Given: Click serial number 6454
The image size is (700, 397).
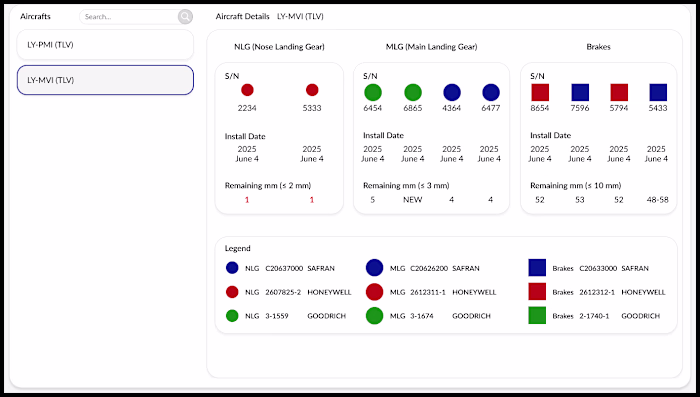Looking at the screenshot, I should pyautogui.click(x=373, y=108).
